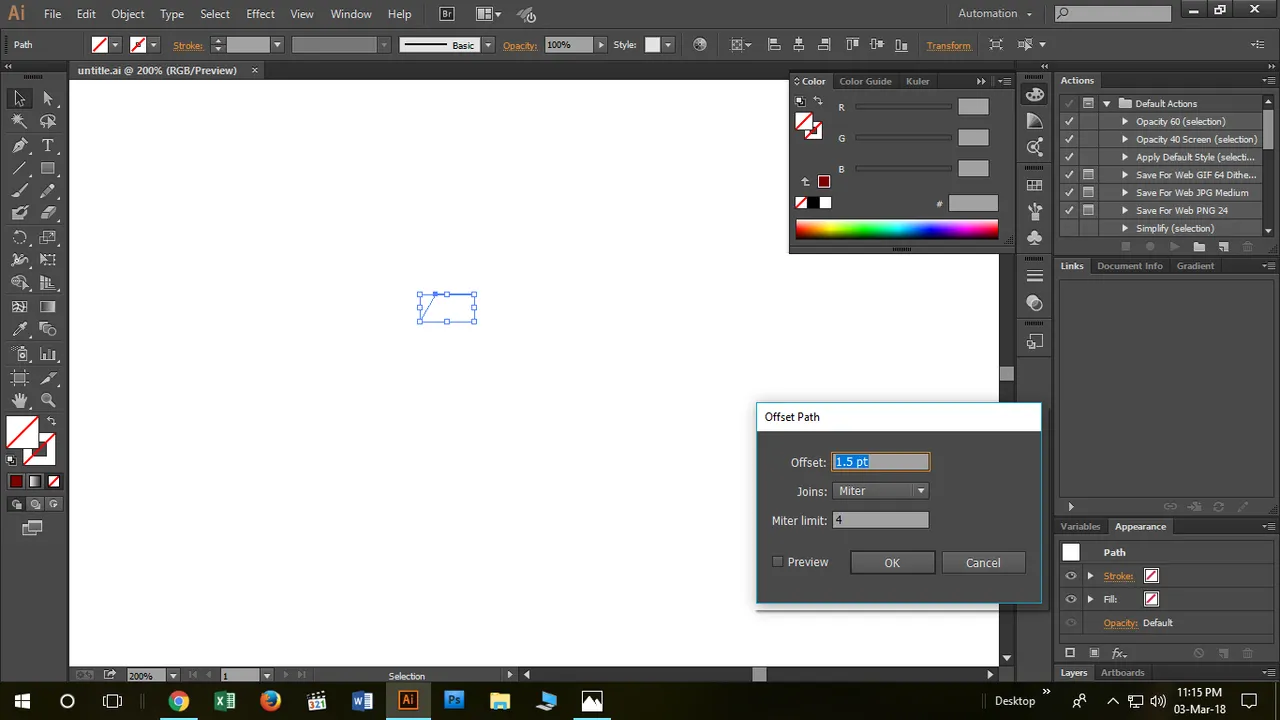Select the Paintbrush tool

[19, 191]
